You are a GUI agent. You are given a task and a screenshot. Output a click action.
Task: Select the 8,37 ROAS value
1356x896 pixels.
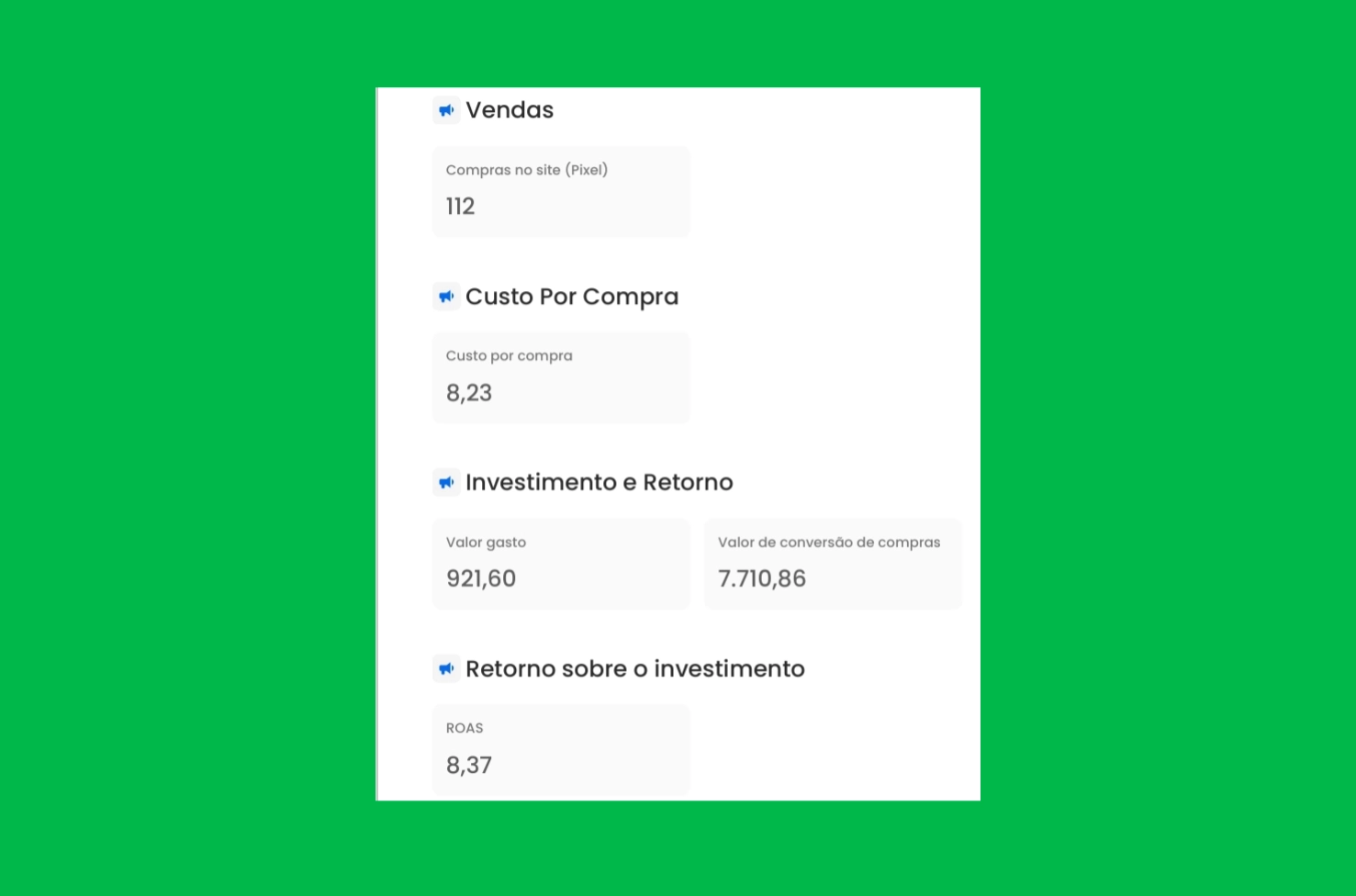(468, 765)
